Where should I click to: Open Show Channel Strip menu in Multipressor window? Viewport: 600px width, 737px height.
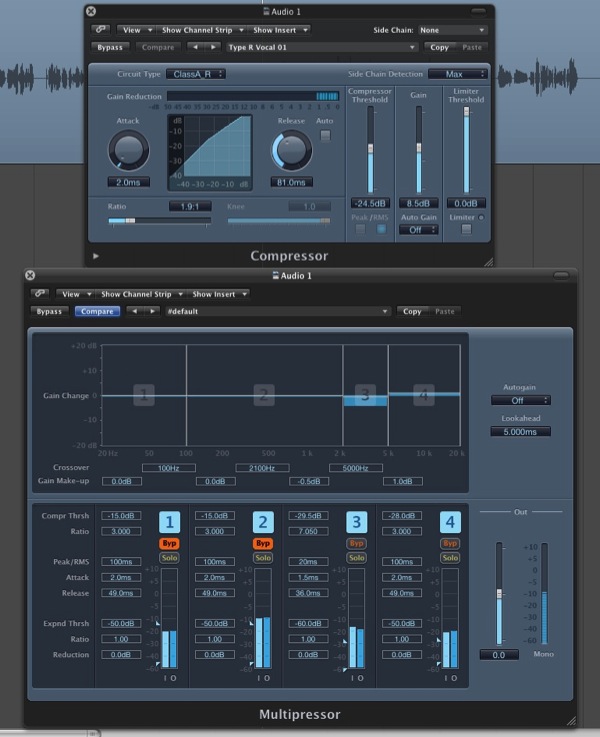[x=141, y=294]
